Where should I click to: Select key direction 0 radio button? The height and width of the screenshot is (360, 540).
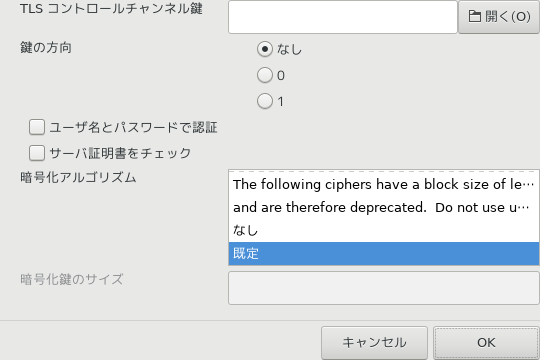click(264, 75)
